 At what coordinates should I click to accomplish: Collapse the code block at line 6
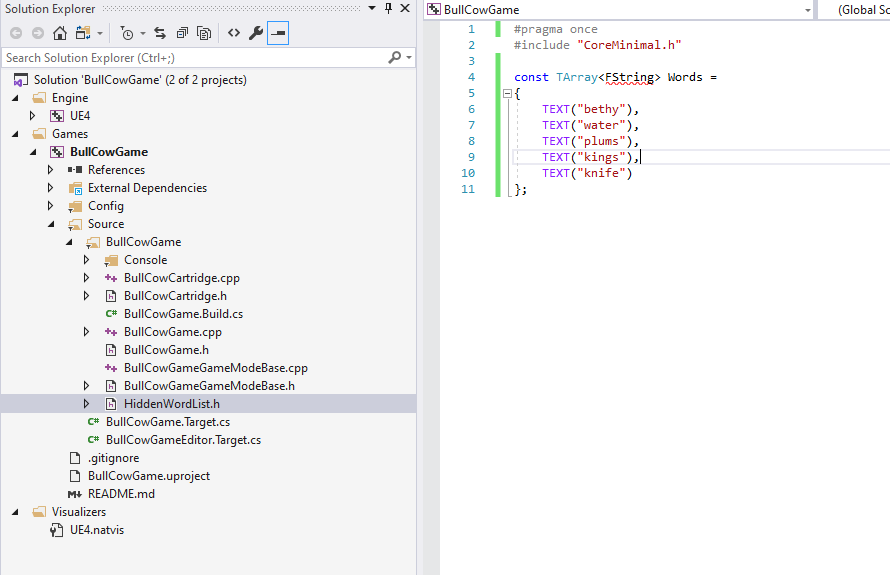(508, 93)
